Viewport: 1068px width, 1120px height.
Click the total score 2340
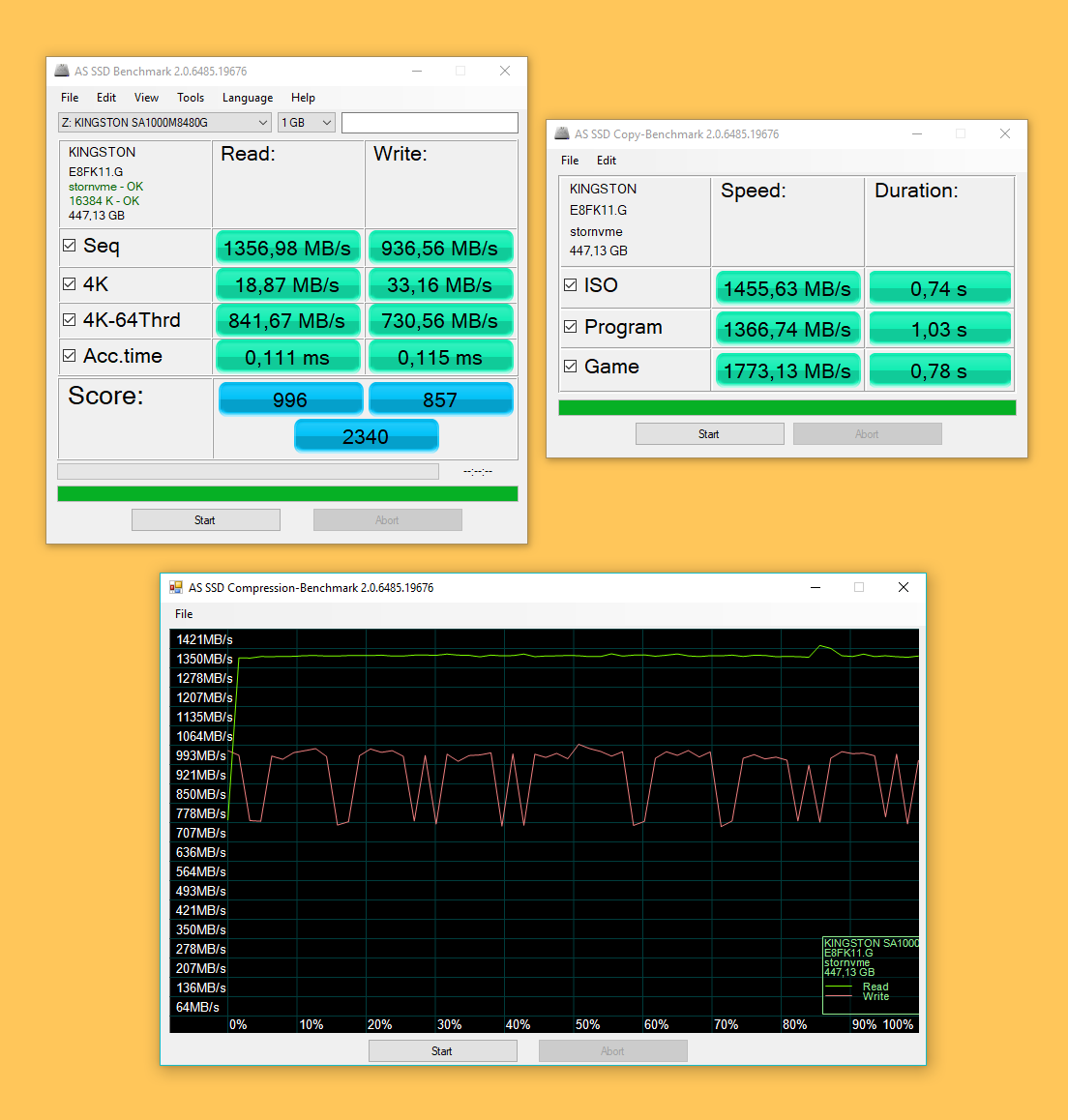[366, 435]
